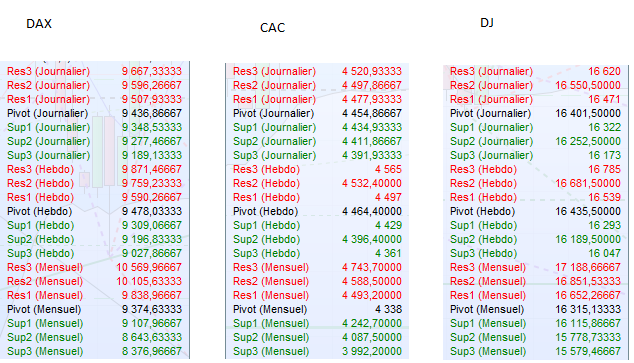Click DAX Pivot (Hebdo) row

pyautogui.click(x=95, y=211)
